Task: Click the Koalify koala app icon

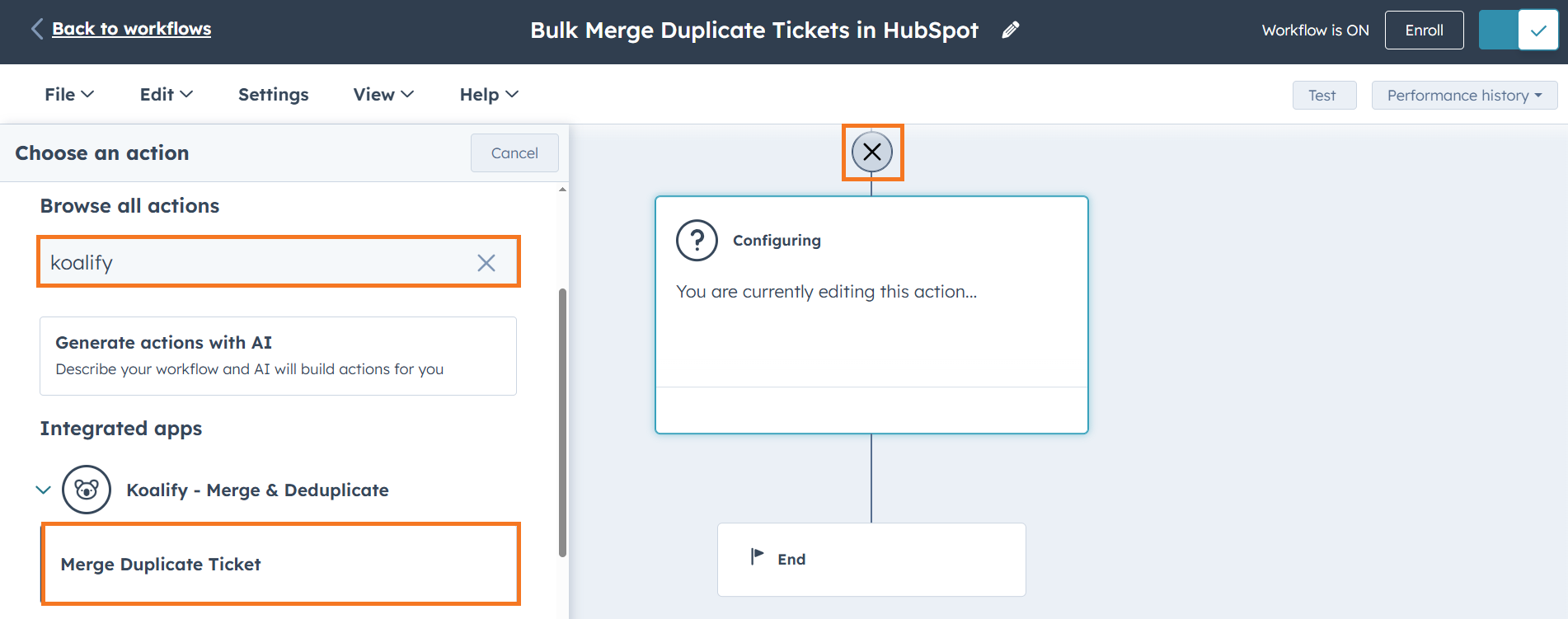Action: pyautogui.click(x=87, y=490)
